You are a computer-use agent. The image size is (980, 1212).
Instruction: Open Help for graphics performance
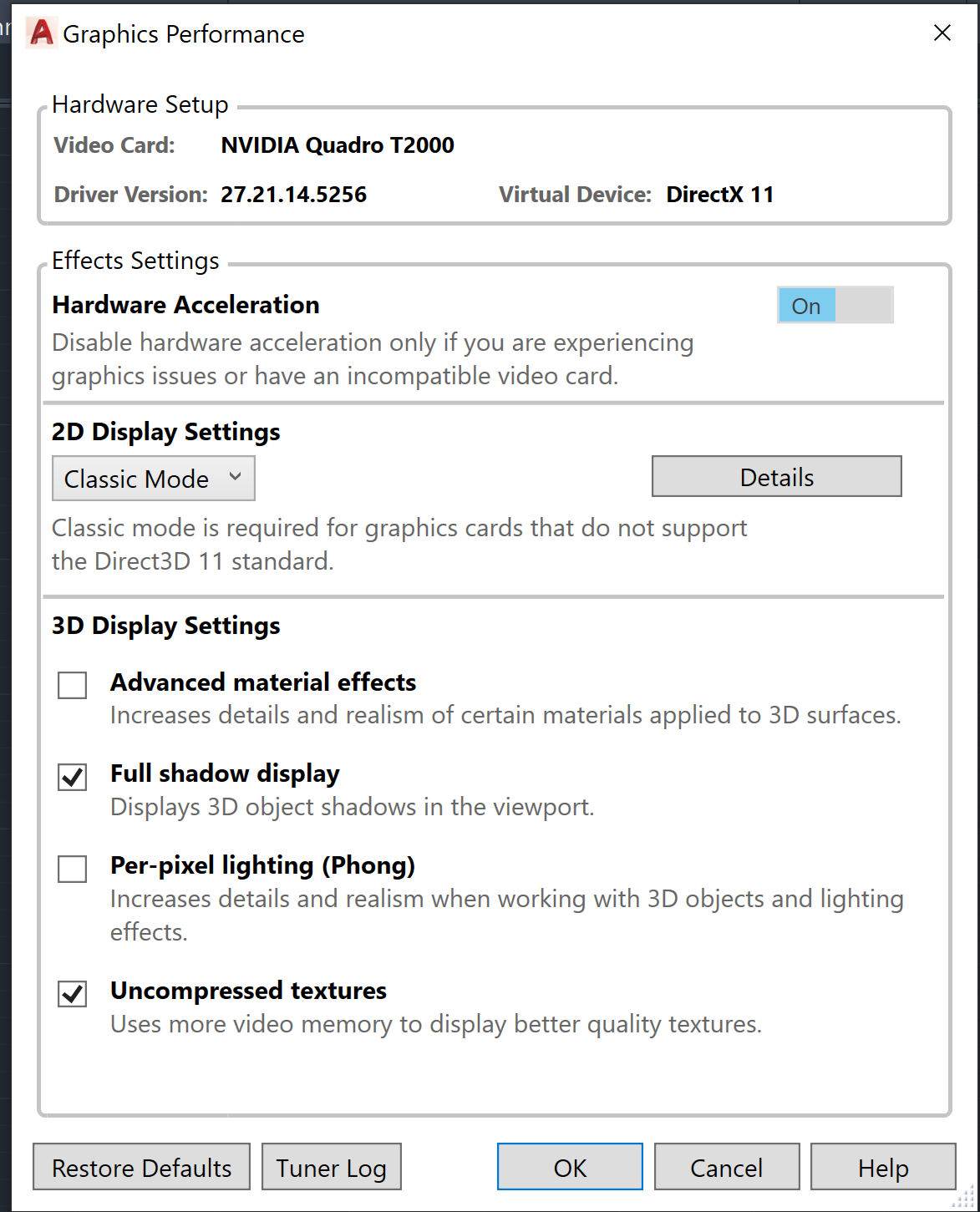coord(882,1167)
